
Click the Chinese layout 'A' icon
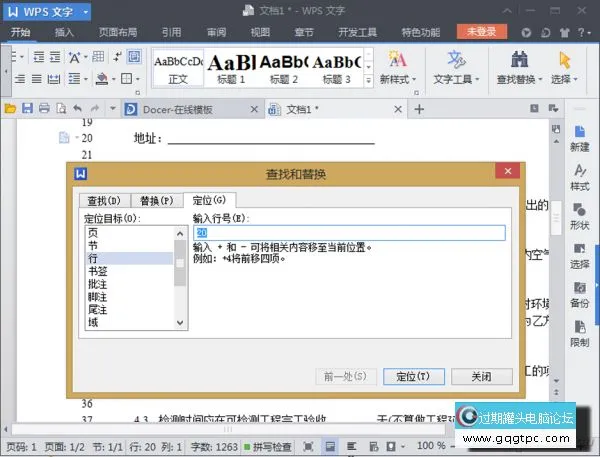click(x=74, y=57)
